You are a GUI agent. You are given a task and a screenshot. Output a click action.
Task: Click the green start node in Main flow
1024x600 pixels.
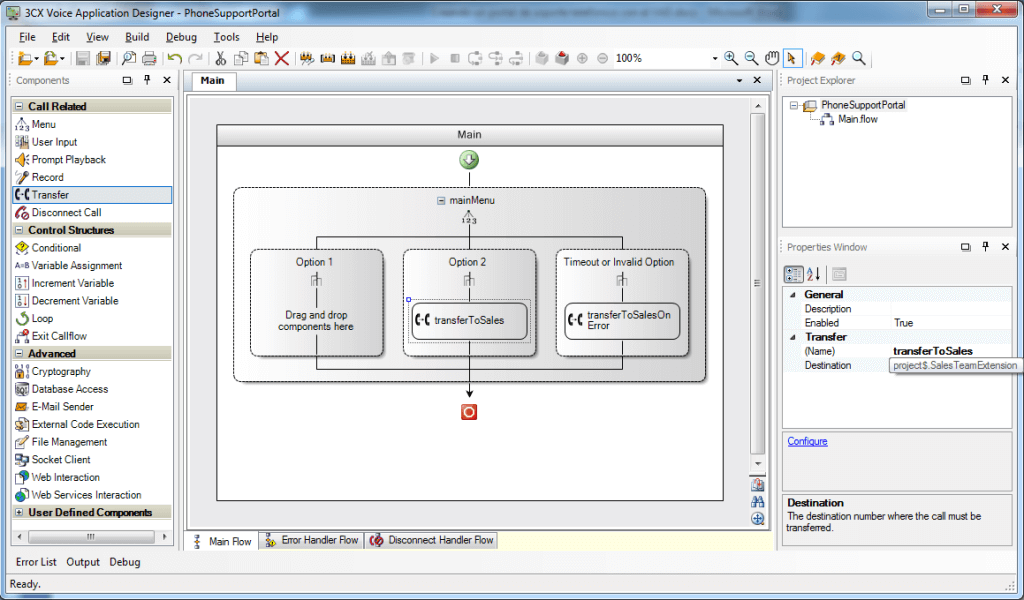[469, 159]
